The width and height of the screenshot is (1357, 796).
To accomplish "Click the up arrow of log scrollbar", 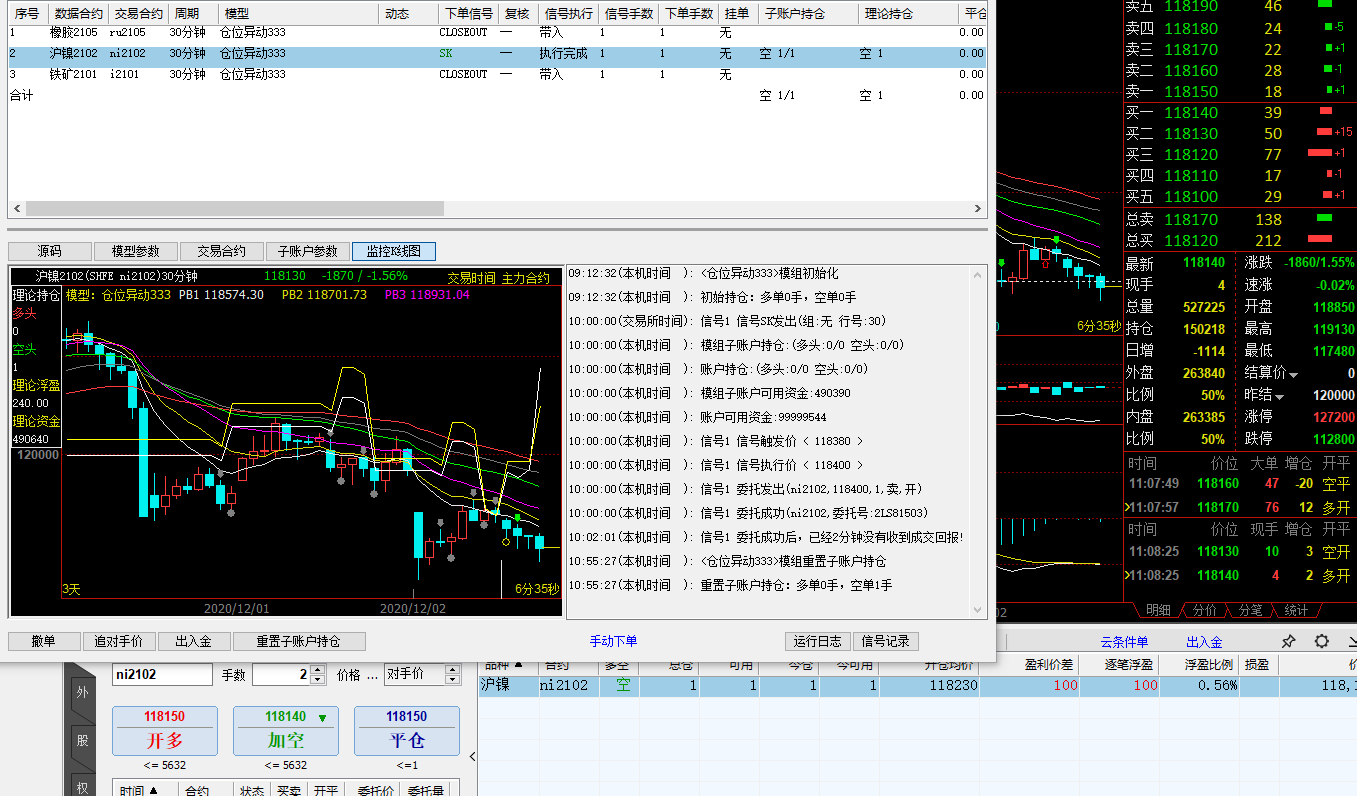I will click(978, 274).
